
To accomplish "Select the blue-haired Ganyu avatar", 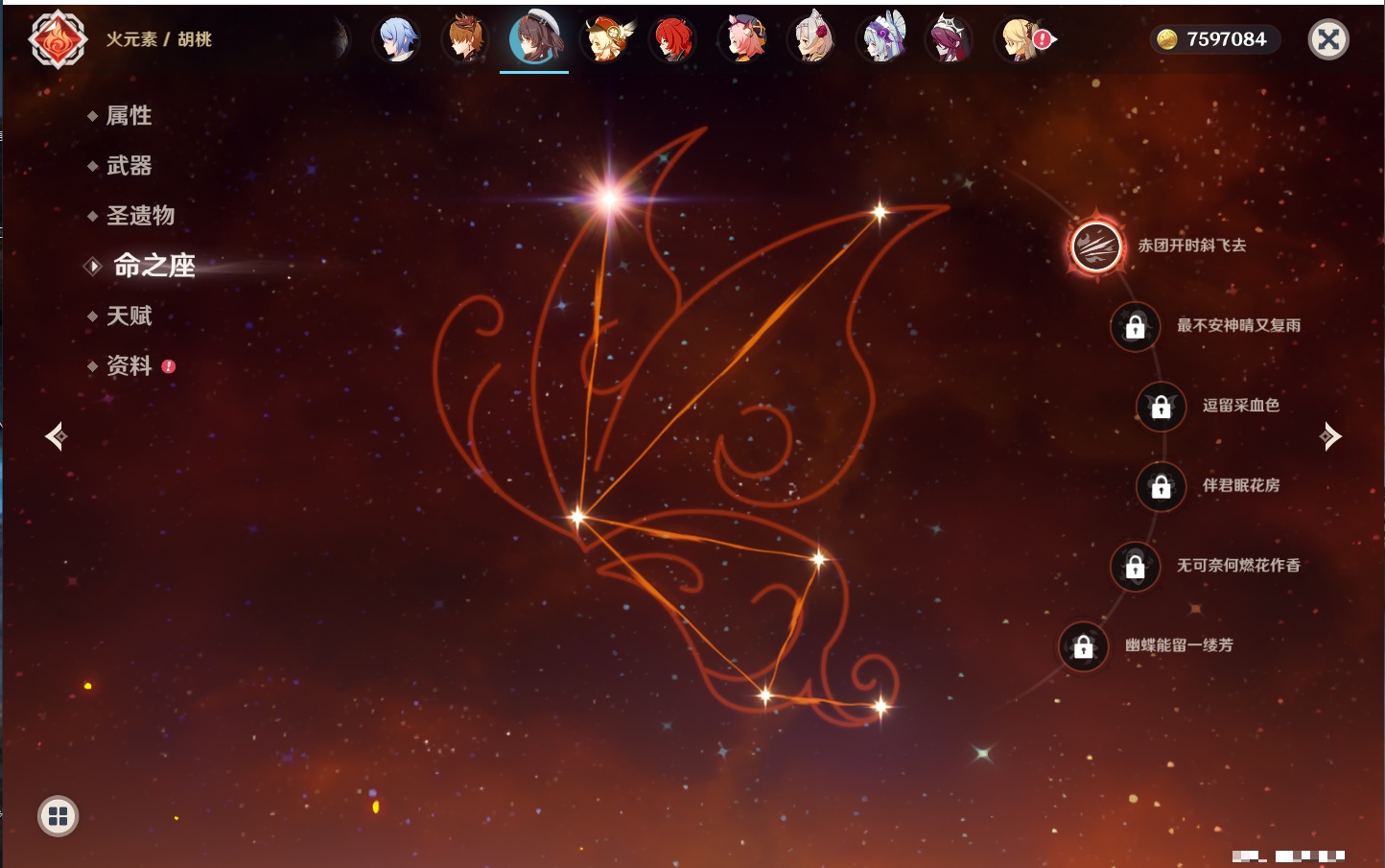I will pos(396,39).
